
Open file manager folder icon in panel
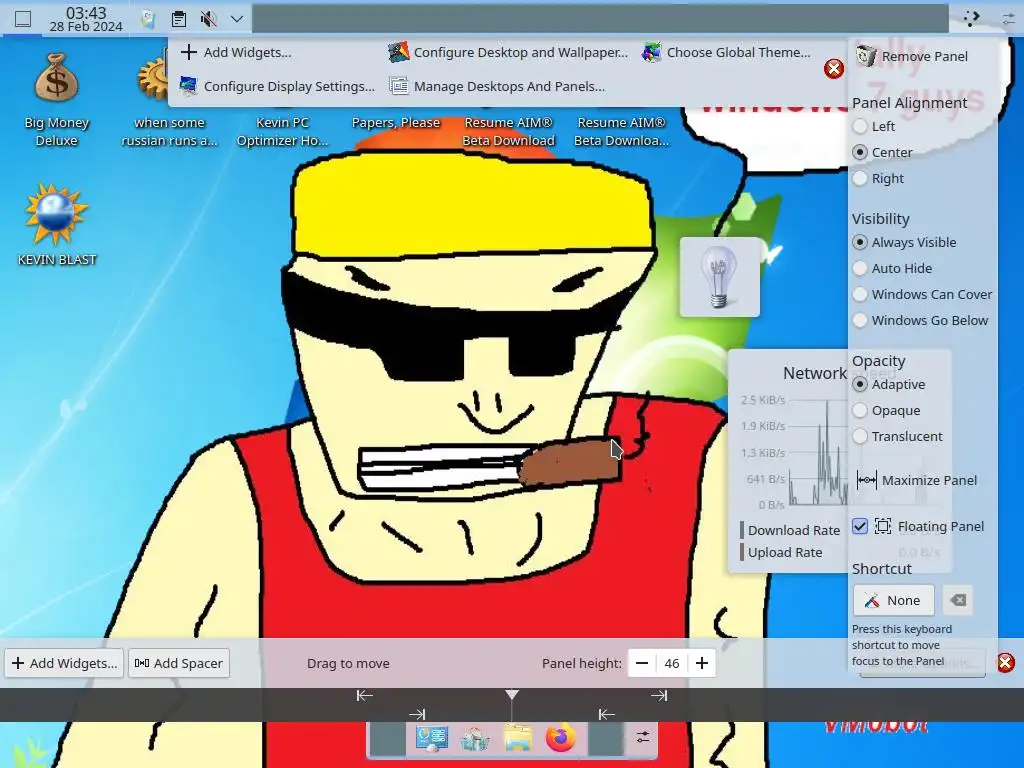518,739
